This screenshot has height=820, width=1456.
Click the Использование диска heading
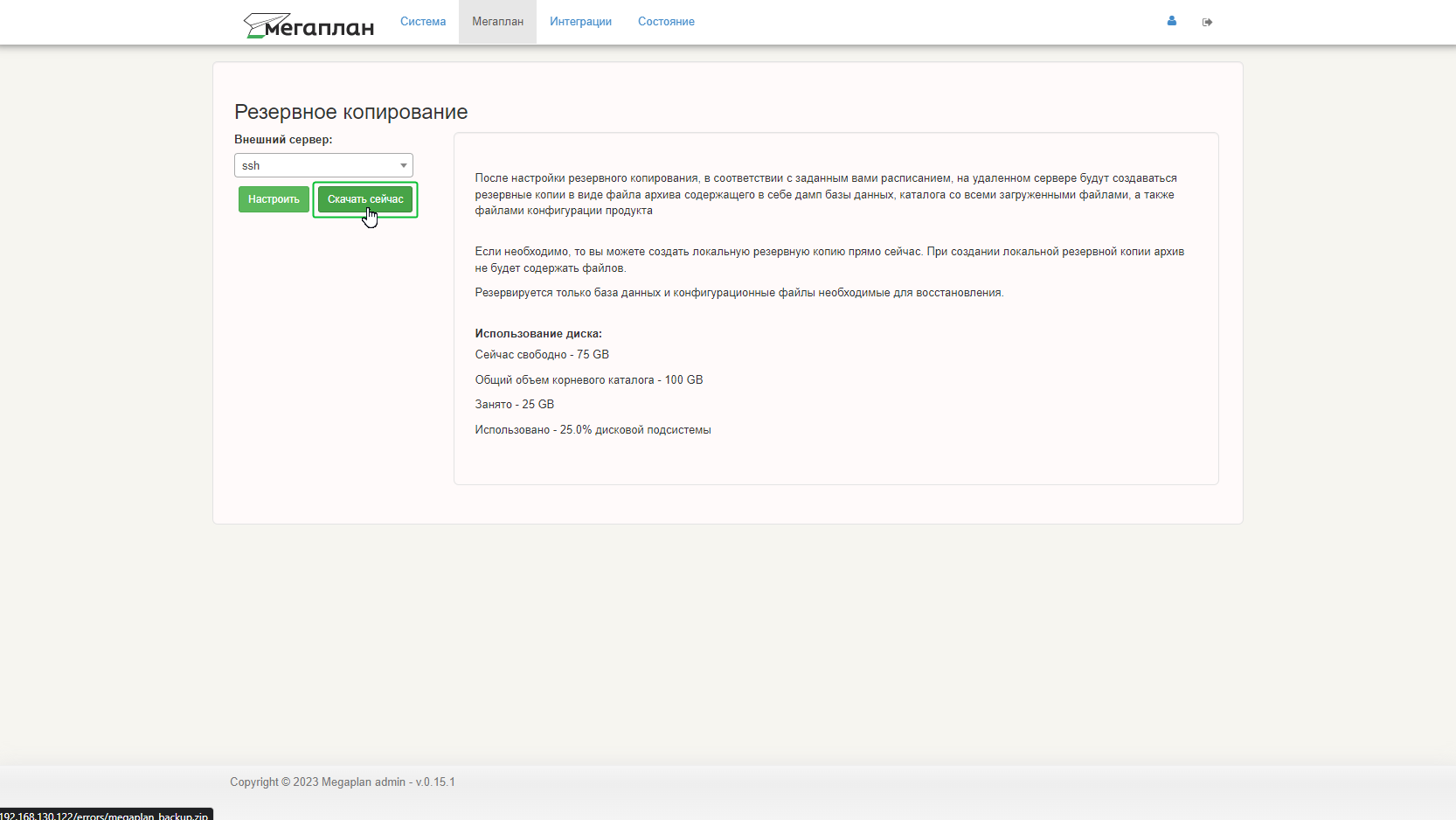pos(538,334)
